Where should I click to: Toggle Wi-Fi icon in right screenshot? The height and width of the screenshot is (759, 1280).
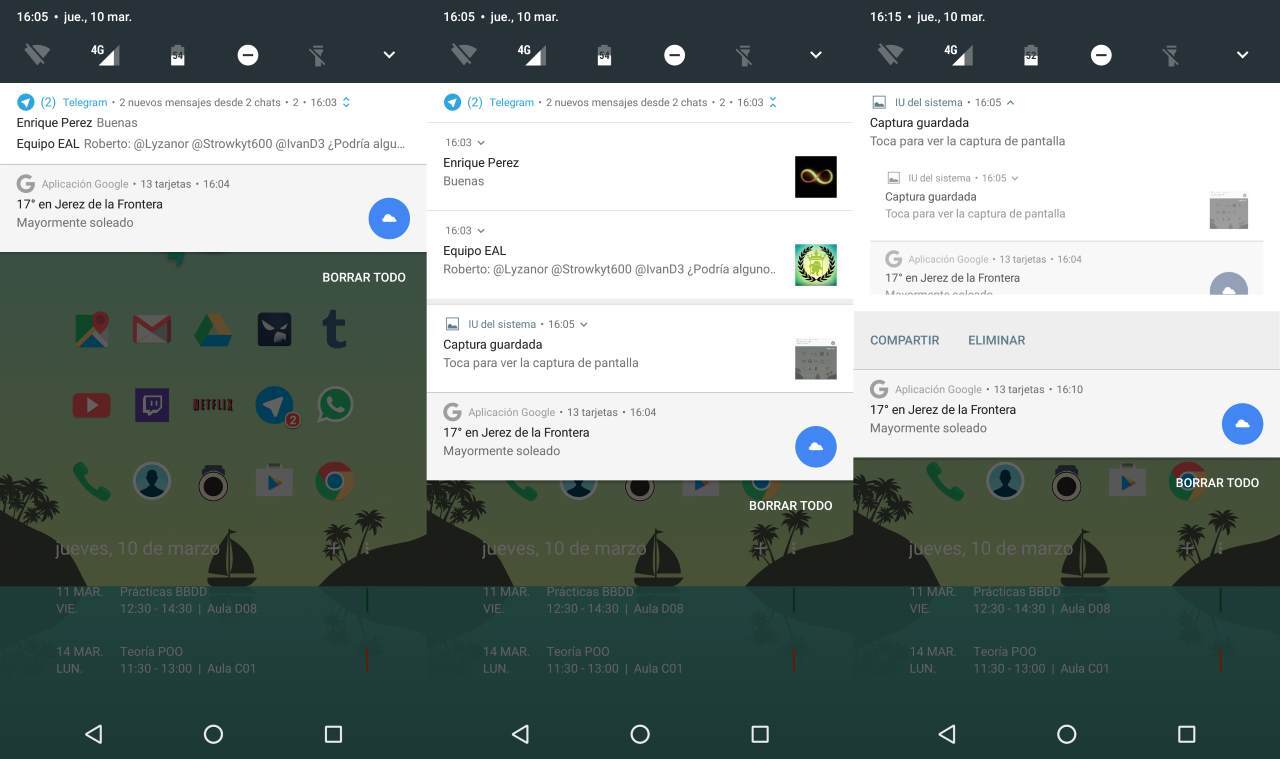(890, 54)
